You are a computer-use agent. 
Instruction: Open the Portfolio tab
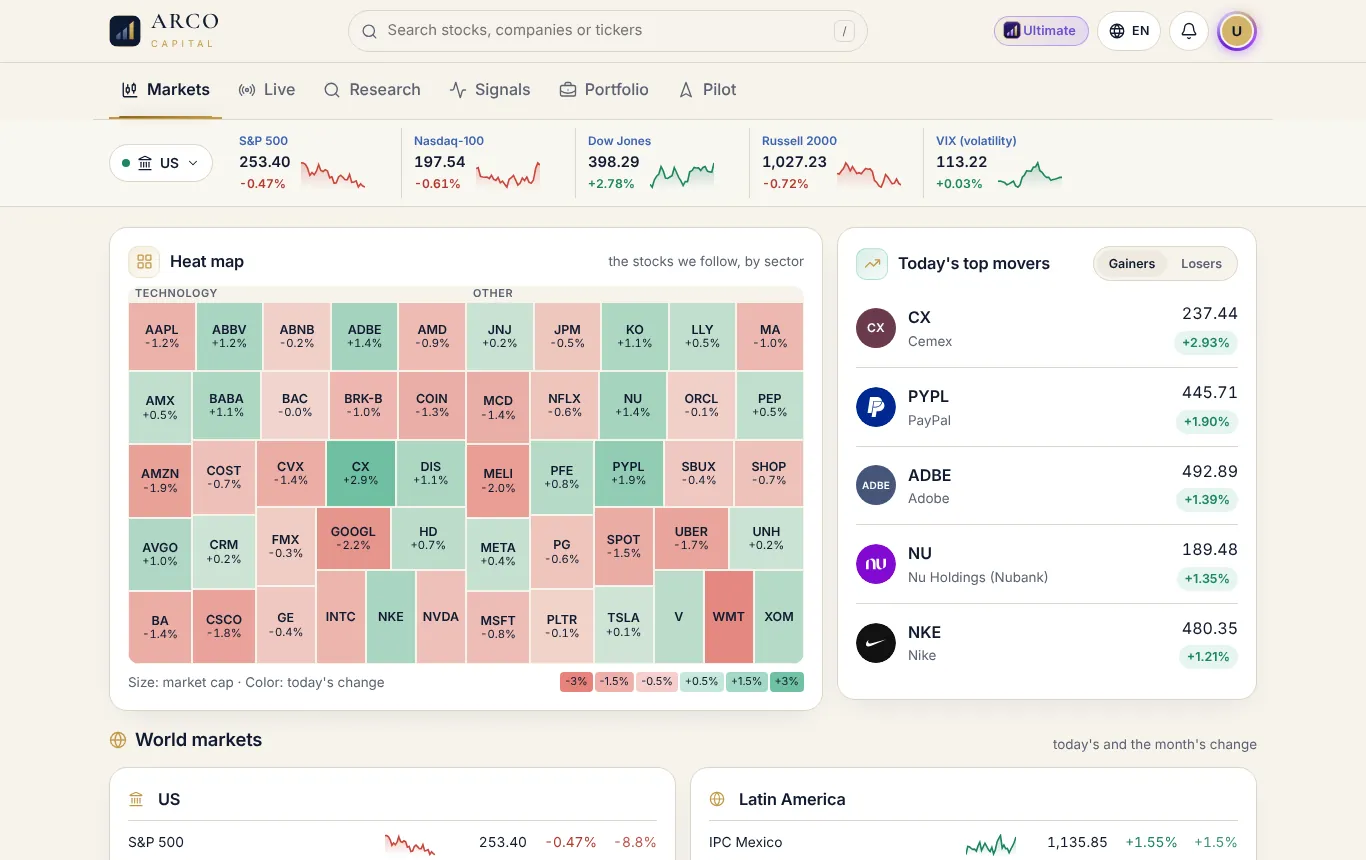point(604,90)
